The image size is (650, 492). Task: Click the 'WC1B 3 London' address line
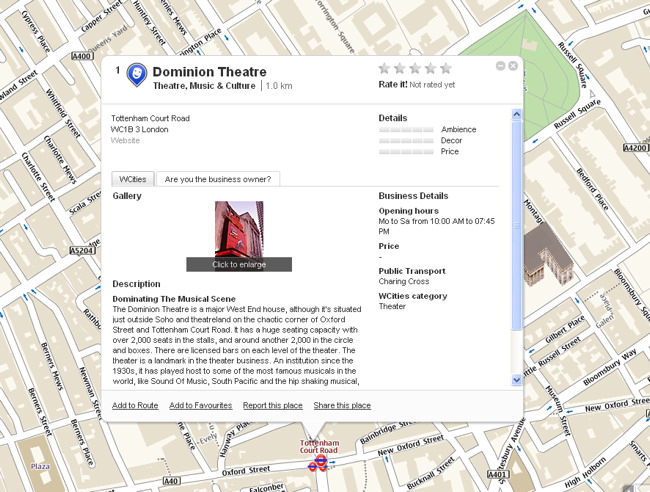[x=139, y=129]
